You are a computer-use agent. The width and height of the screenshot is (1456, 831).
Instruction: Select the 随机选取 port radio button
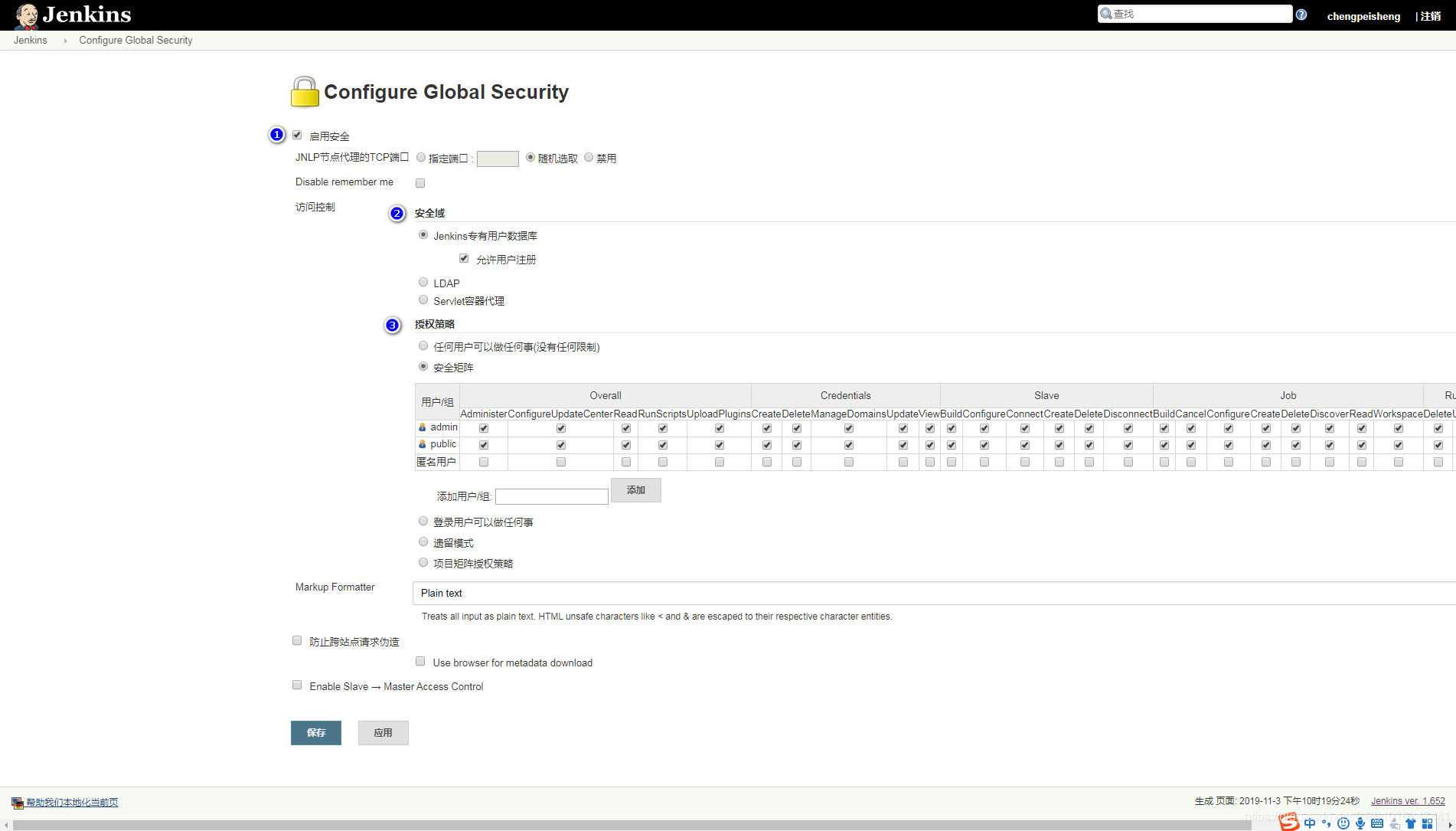[530, 157]
